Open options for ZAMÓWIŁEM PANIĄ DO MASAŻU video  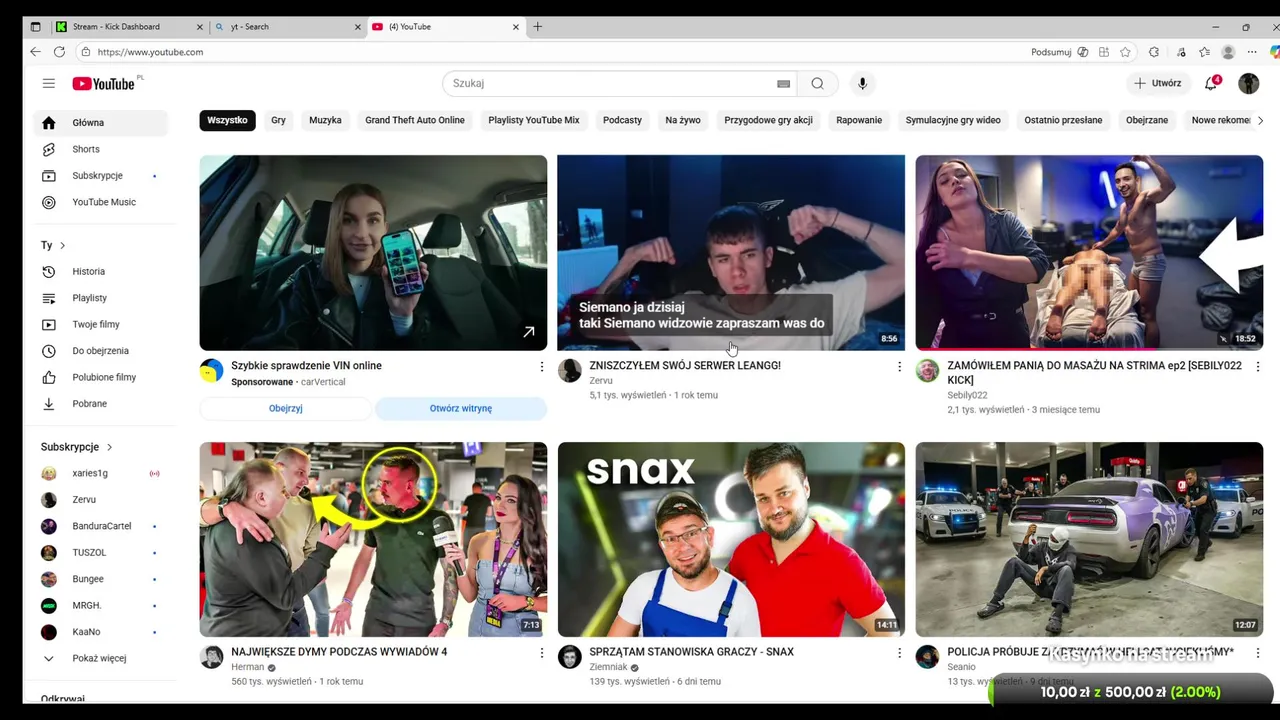point(1257,367)
